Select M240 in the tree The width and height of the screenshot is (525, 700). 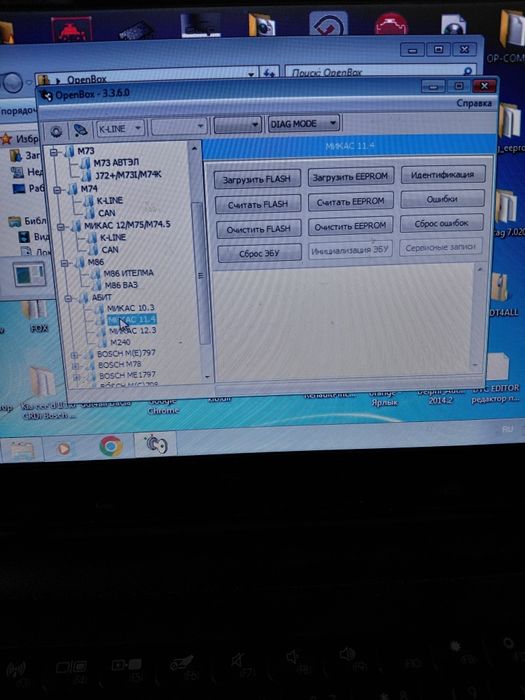pos(120,342)
